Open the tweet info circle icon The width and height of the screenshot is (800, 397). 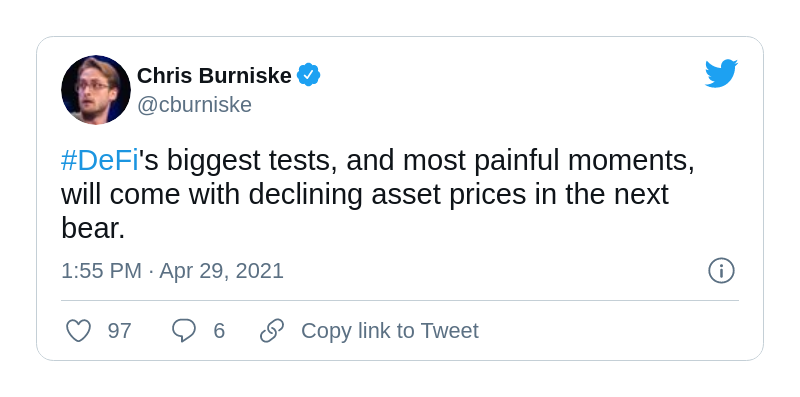click(721, 270)
